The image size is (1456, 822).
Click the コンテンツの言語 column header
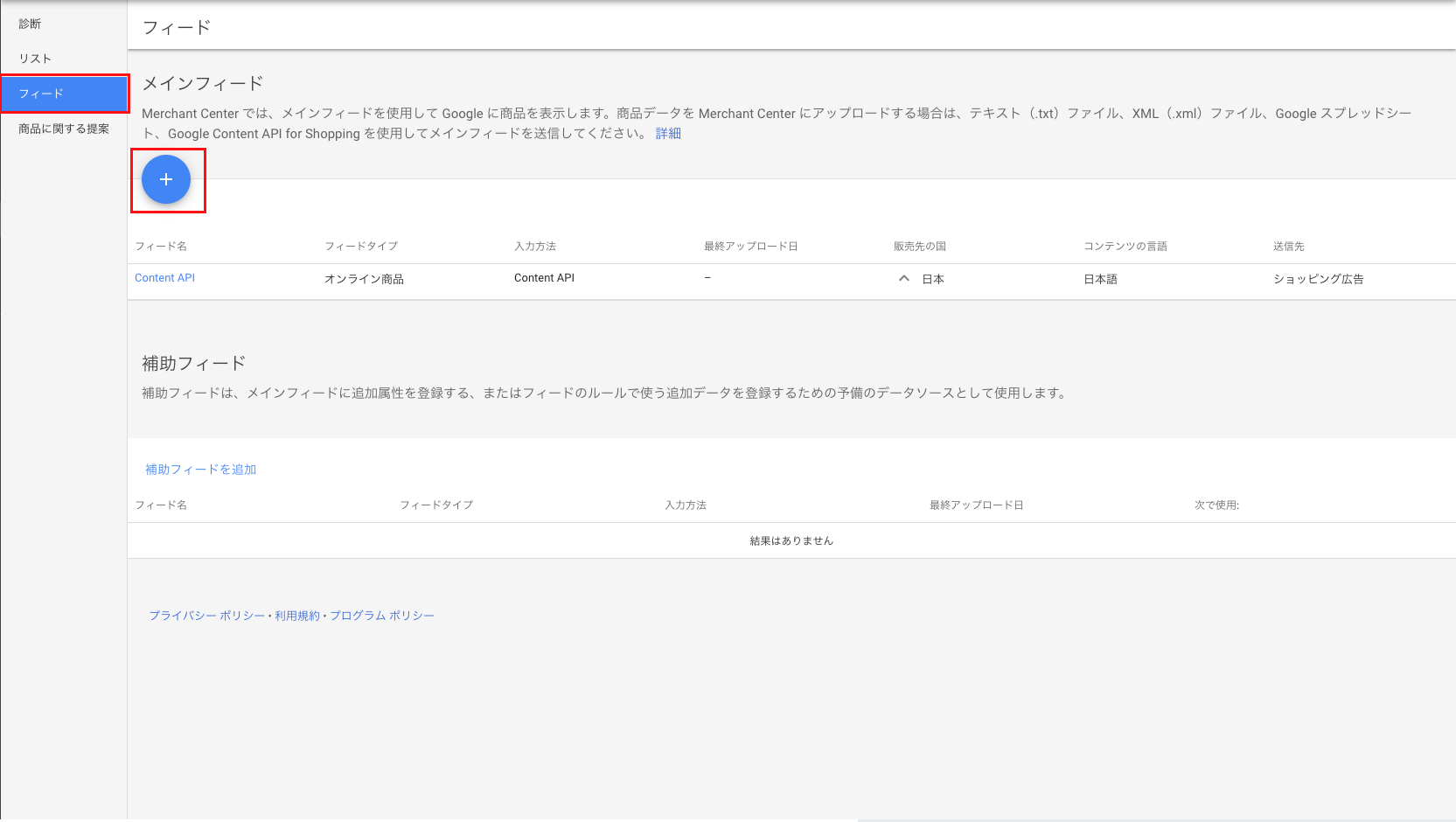pyautogui.click(x=1125, y=247)
